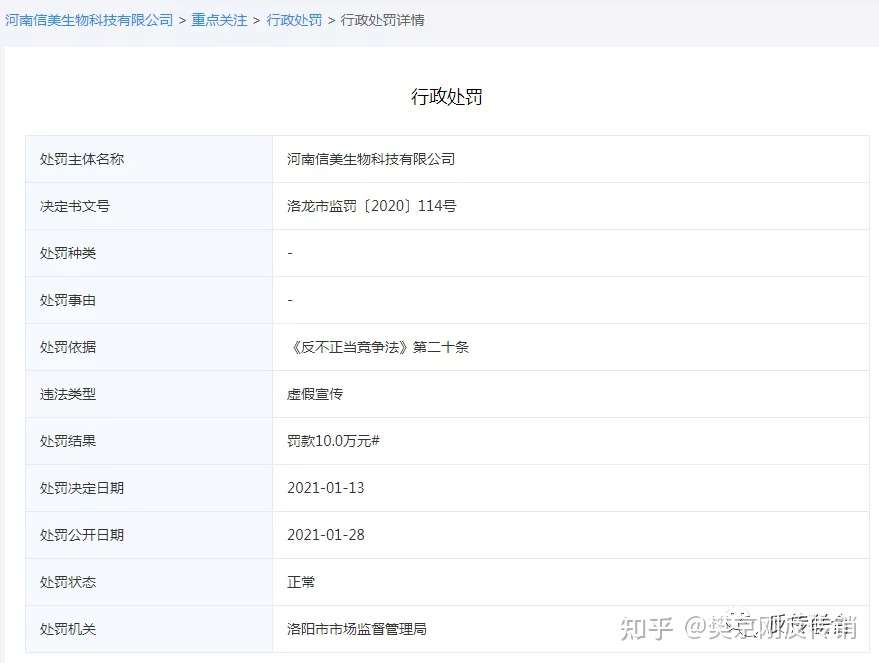
Task: Click the 处罚结果 label
Action: [68, 441]
